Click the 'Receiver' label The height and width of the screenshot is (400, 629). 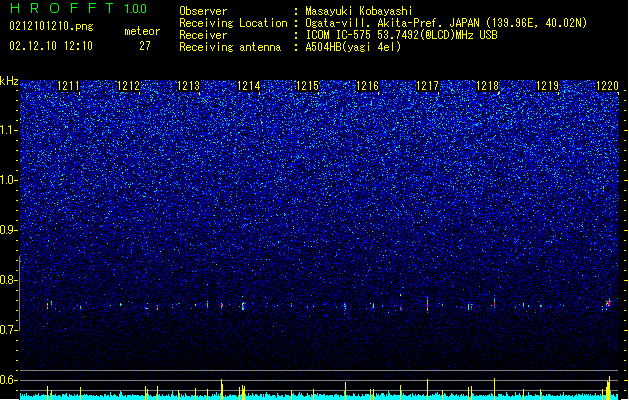pos(203,35)
